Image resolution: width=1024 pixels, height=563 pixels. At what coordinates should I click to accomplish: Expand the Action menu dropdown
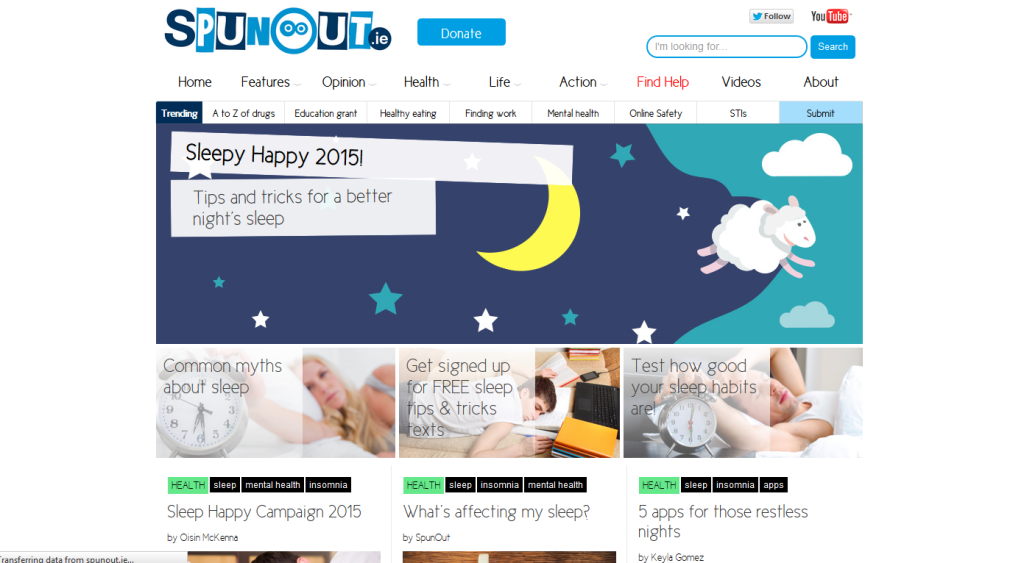[x=583, y=82]
